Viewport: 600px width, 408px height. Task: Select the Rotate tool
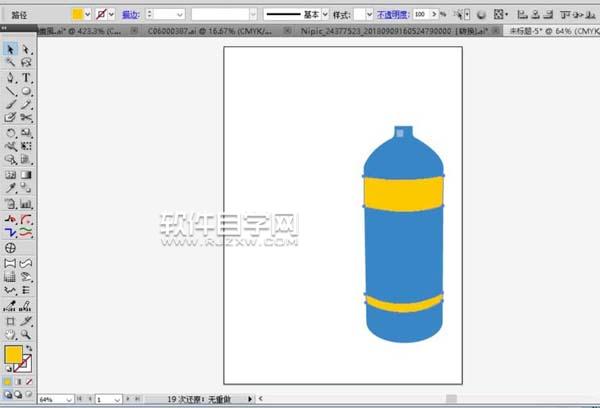[10, 133]
